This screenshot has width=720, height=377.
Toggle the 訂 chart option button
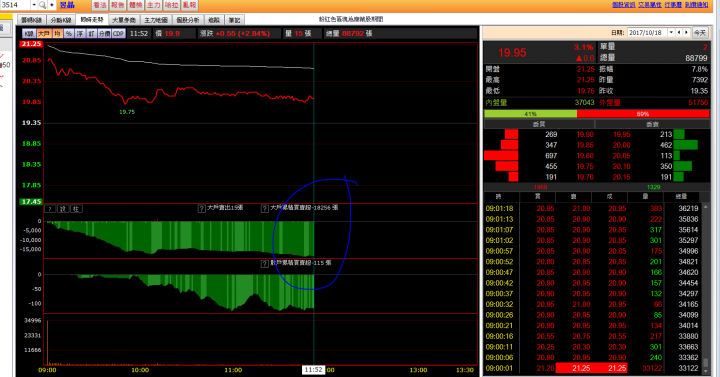click(91, 34)
